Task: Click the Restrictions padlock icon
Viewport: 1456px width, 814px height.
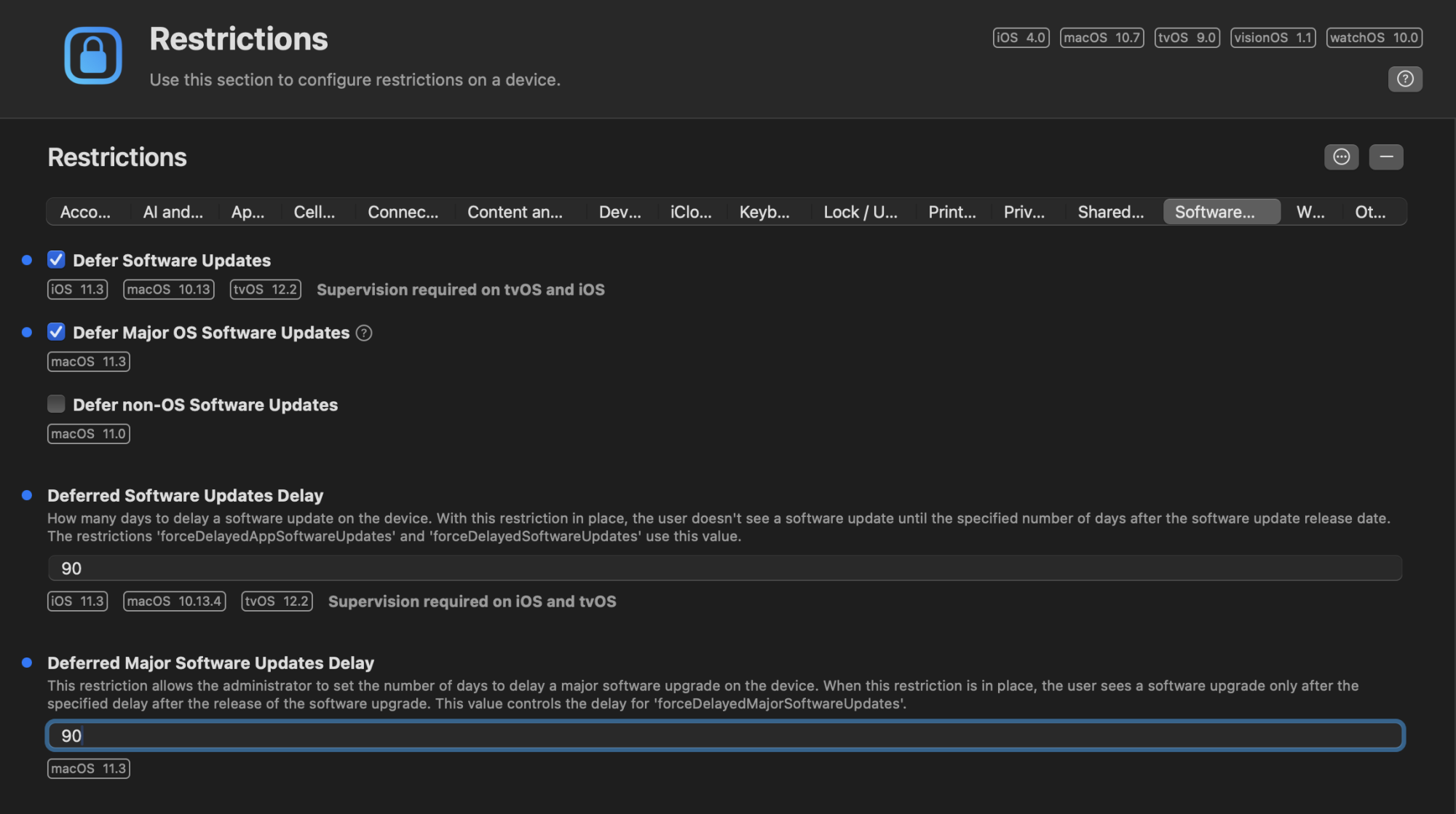Action: 92,56
